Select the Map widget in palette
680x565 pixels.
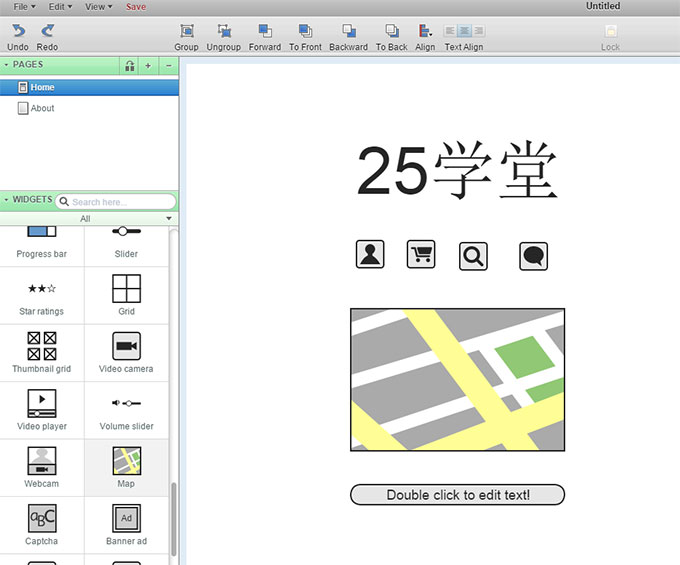point(126,468)
